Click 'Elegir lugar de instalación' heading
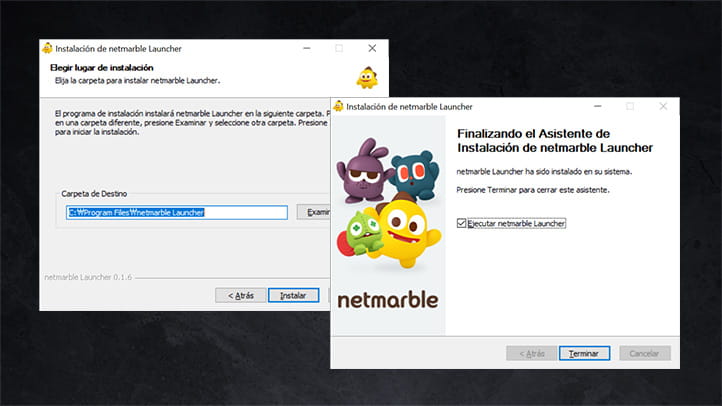The width and height of the screenshot is (722, 406). tap(102, 68)
